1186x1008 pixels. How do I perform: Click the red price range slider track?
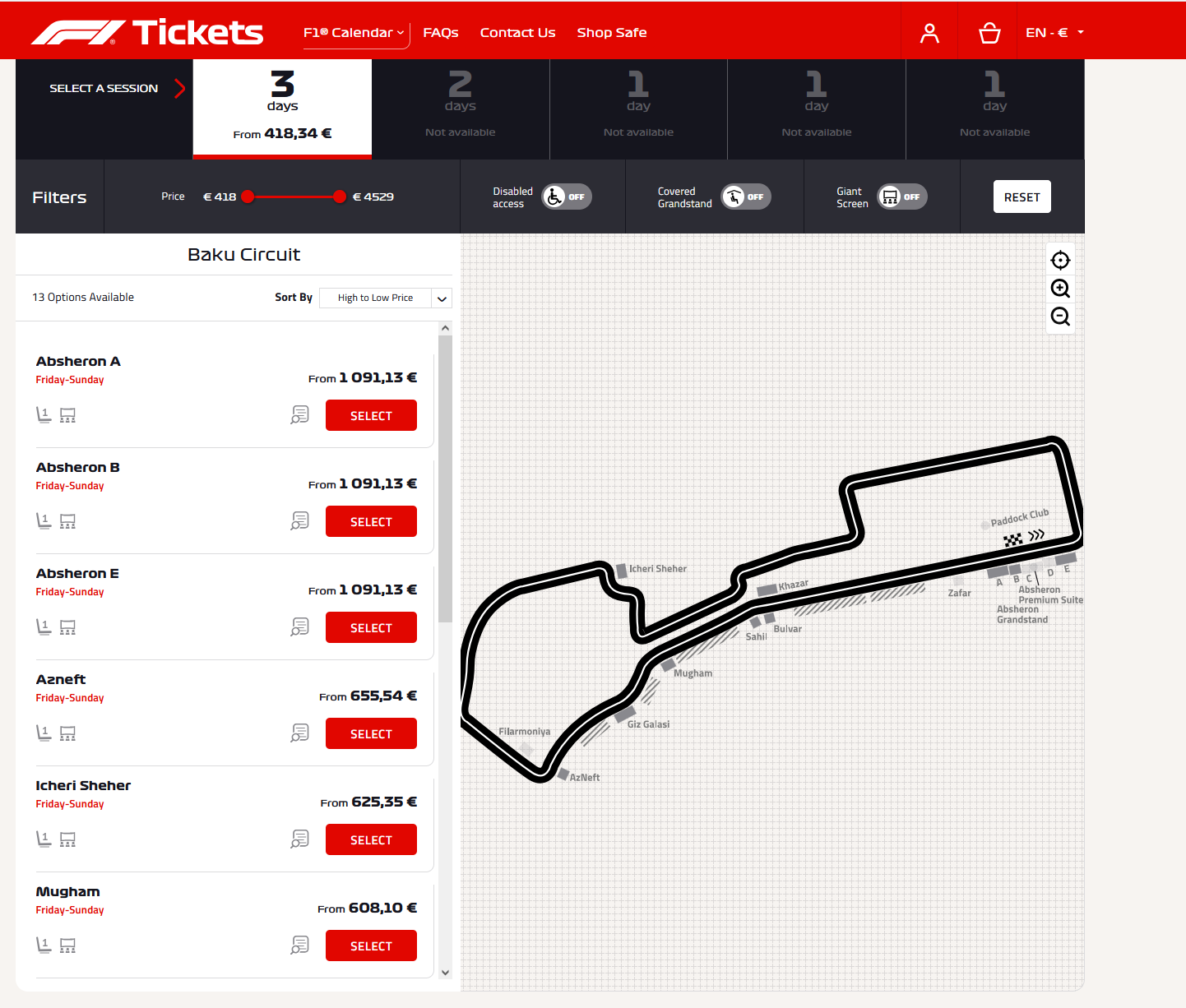click(294, 197)
